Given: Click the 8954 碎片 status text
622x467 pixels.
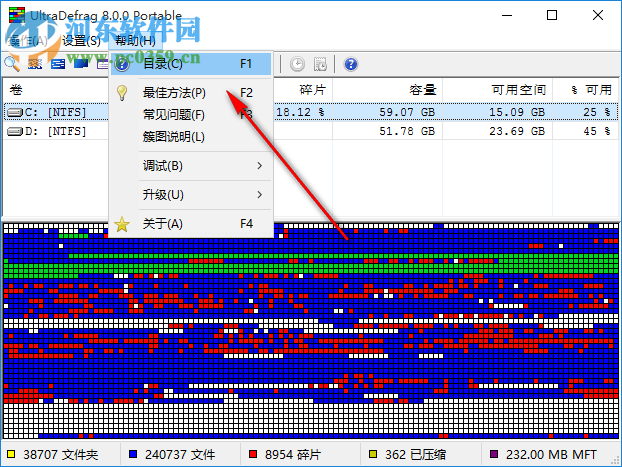Looking at the screenshot, I should click(293, 455).
